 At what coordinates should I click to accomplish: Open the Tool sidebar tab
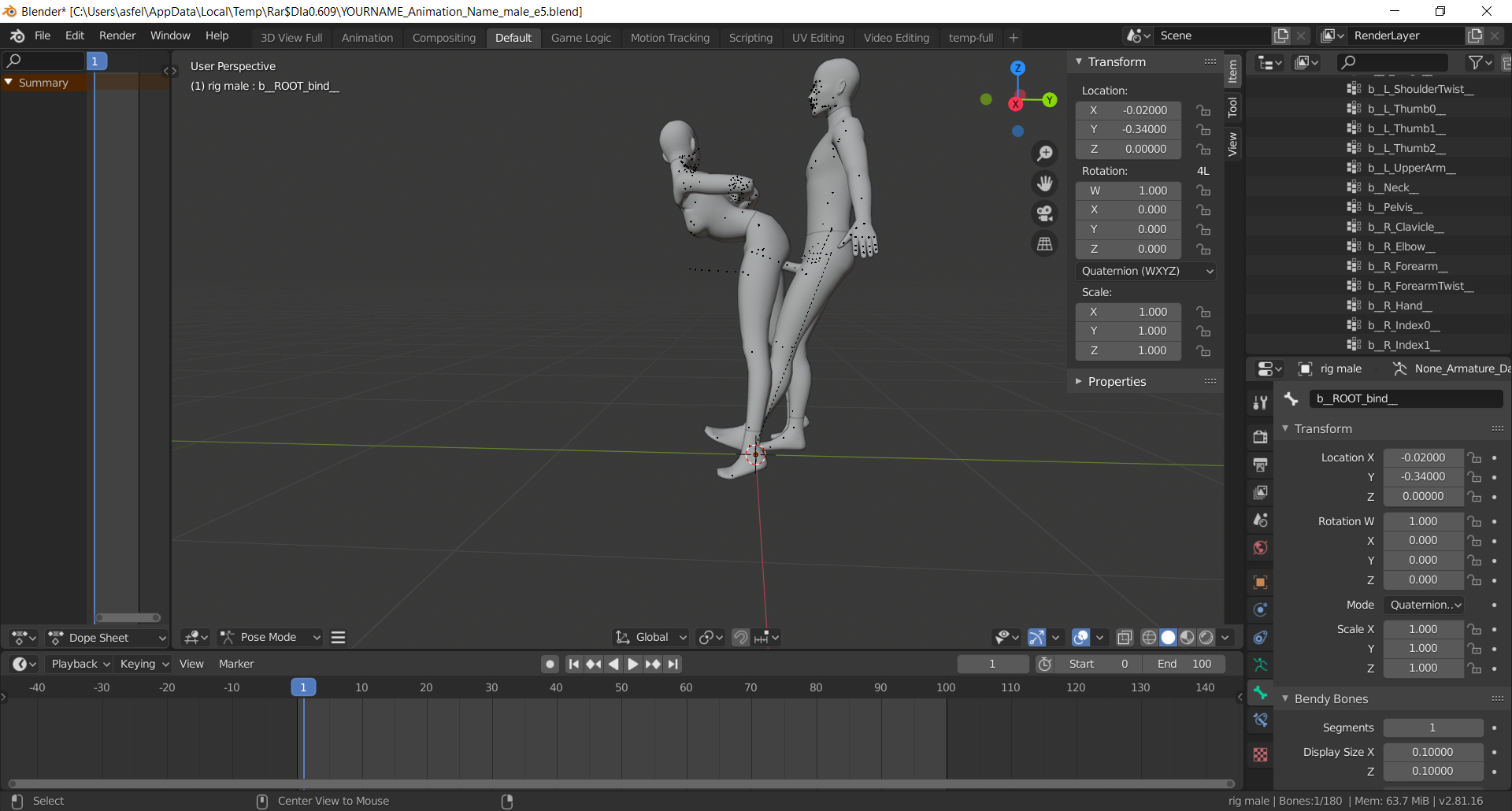click(x=1232, y=107)
